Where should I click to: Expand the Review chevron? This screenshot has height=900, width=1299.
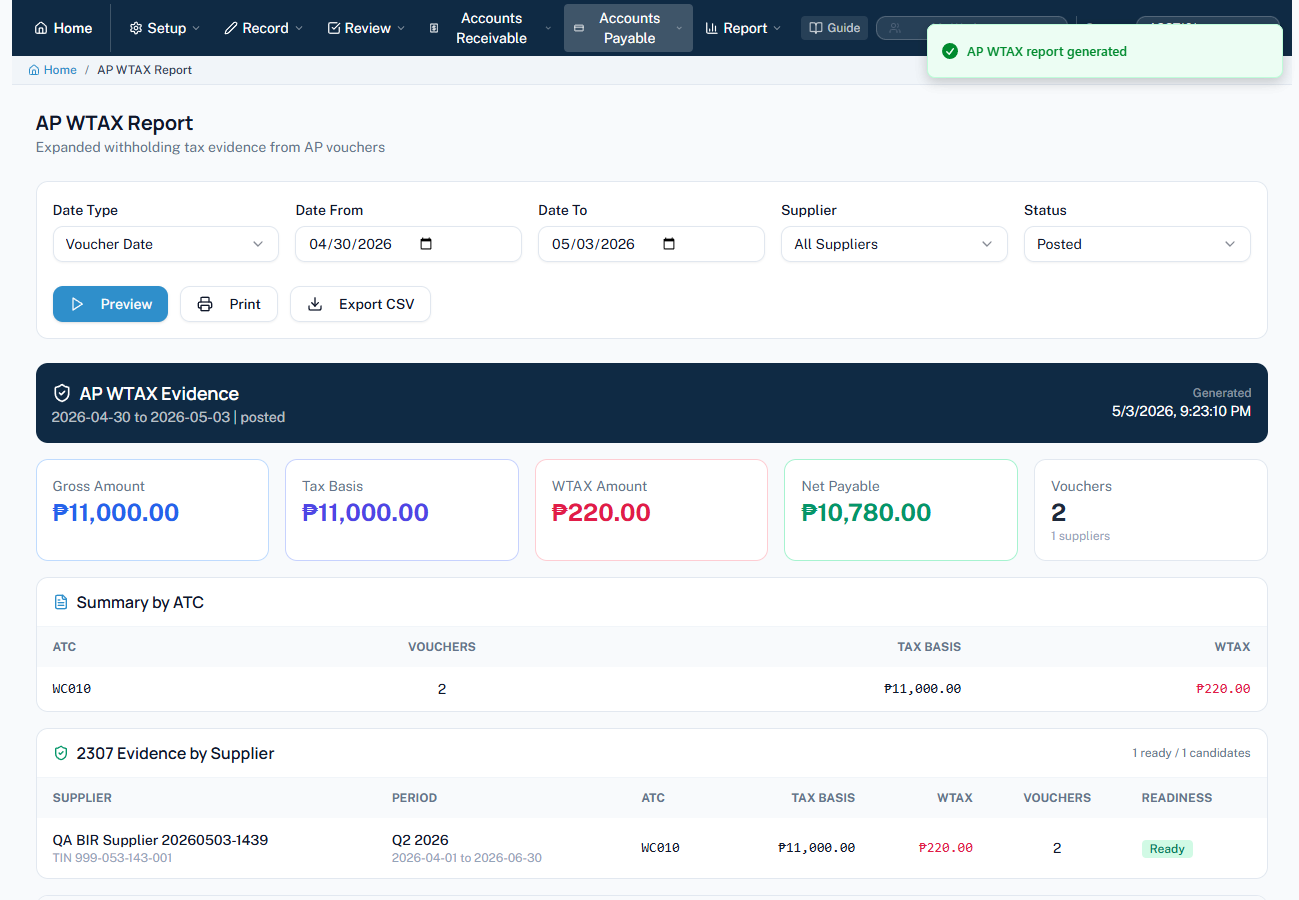(401, 28)
